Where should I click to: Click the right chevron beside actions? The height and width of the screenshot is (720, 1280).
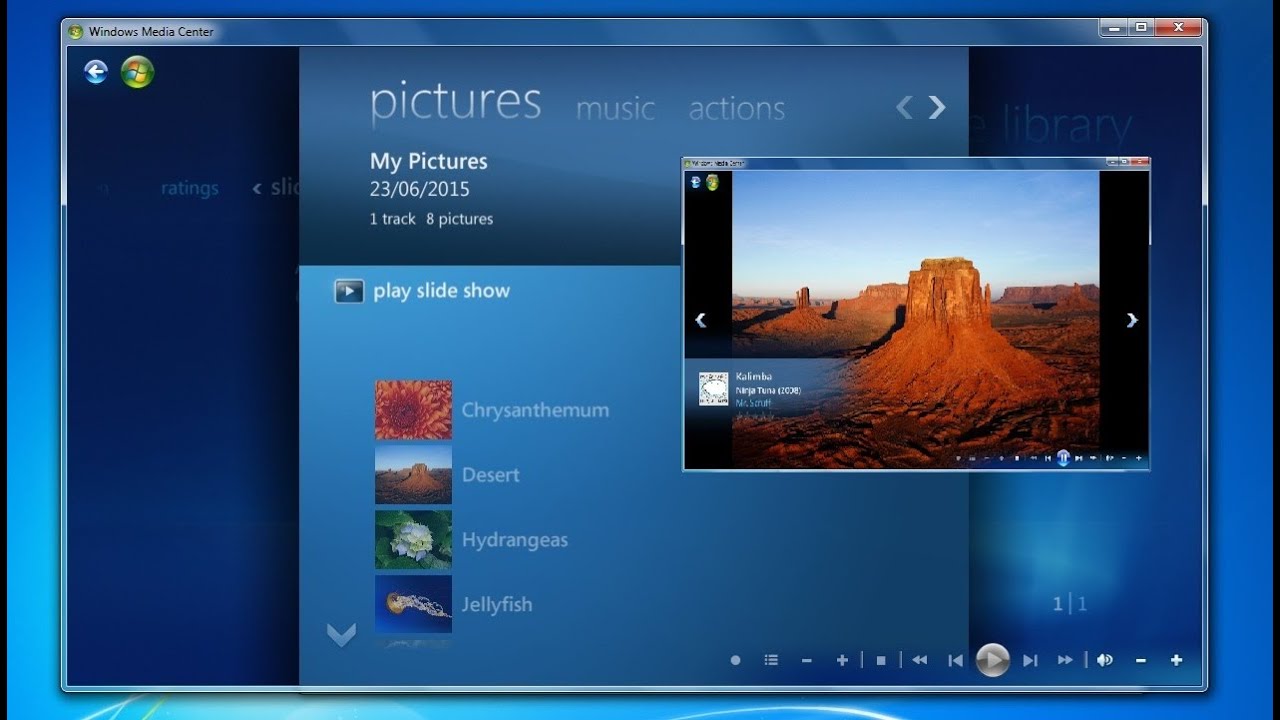(x=937, y=107)
